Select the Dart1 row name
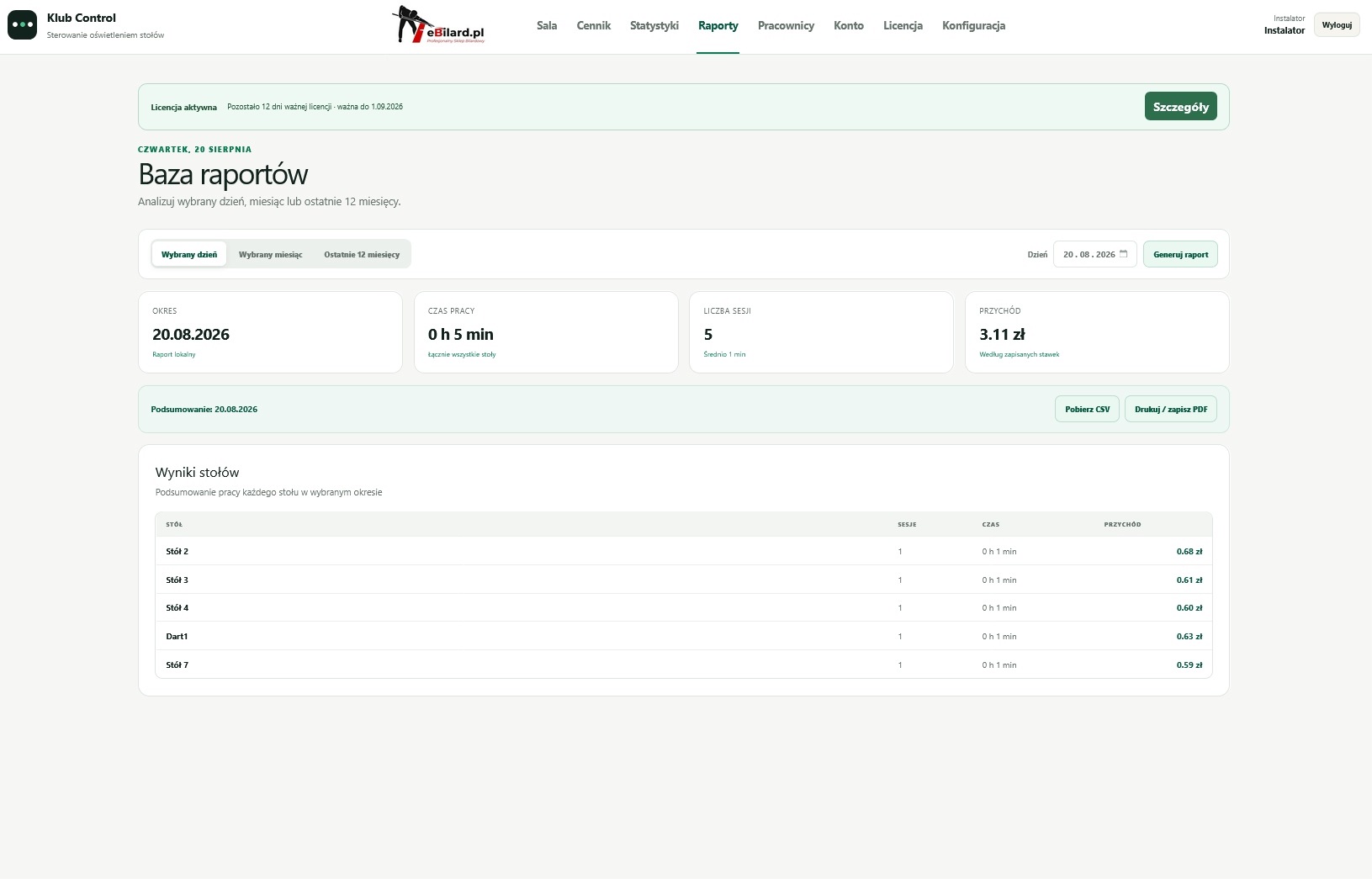1372x879 pixels. 177,637
